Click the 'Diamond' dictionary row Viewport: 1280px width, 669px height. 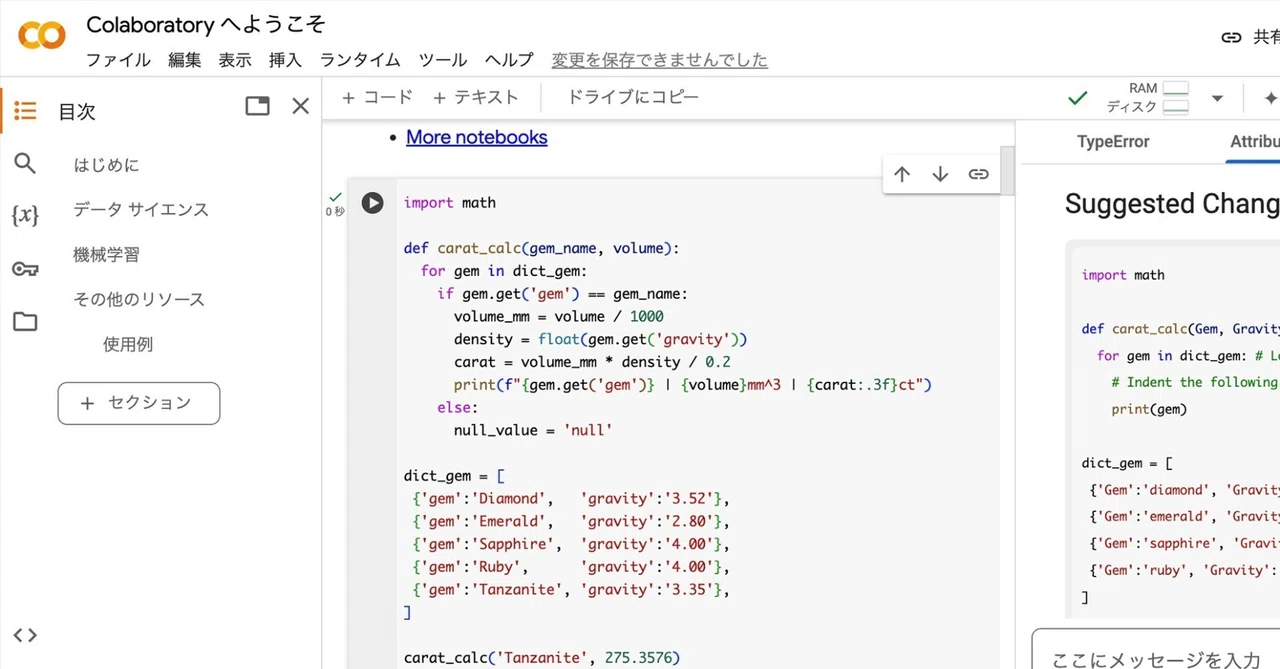tap(571, 498)
